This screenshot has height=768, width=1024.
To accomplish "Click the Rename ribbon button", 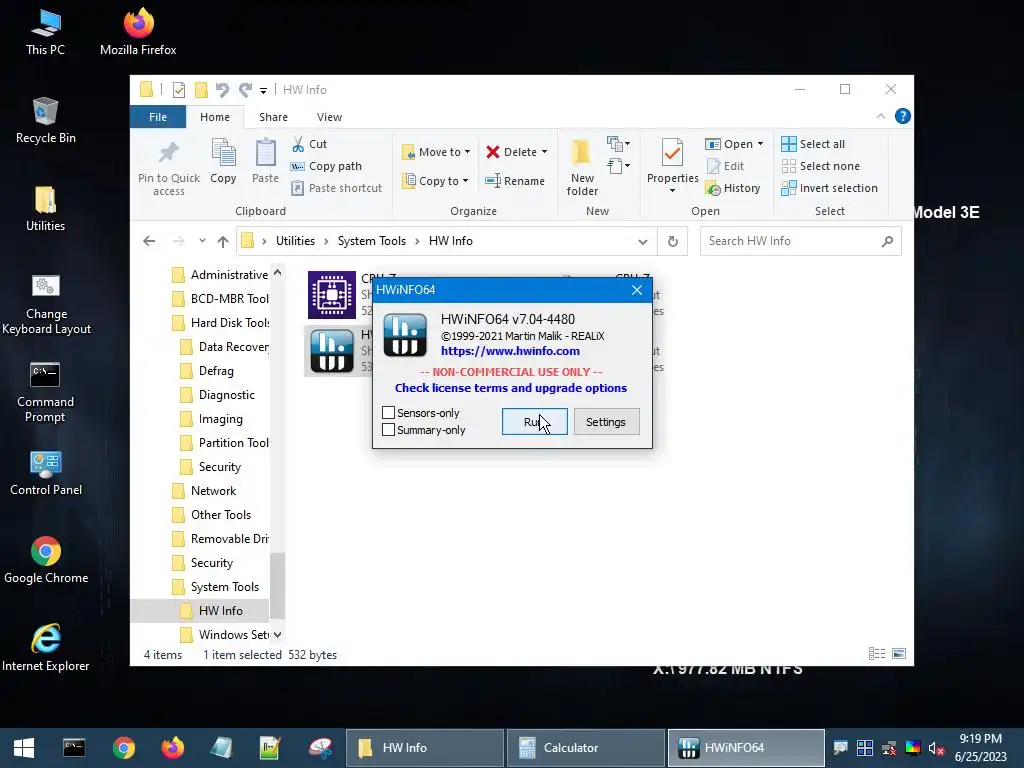I will [515, 181].
